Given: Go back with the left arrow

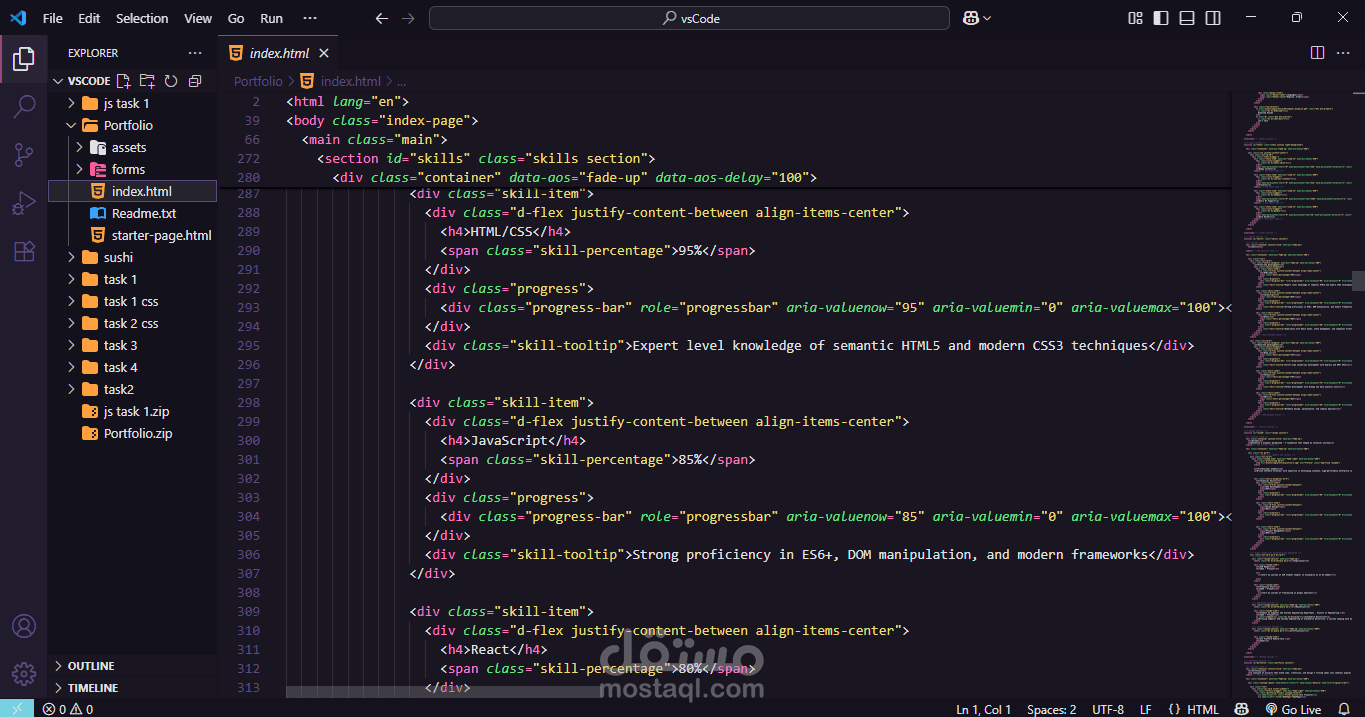Looking at the screenshot, I should 381,18.
